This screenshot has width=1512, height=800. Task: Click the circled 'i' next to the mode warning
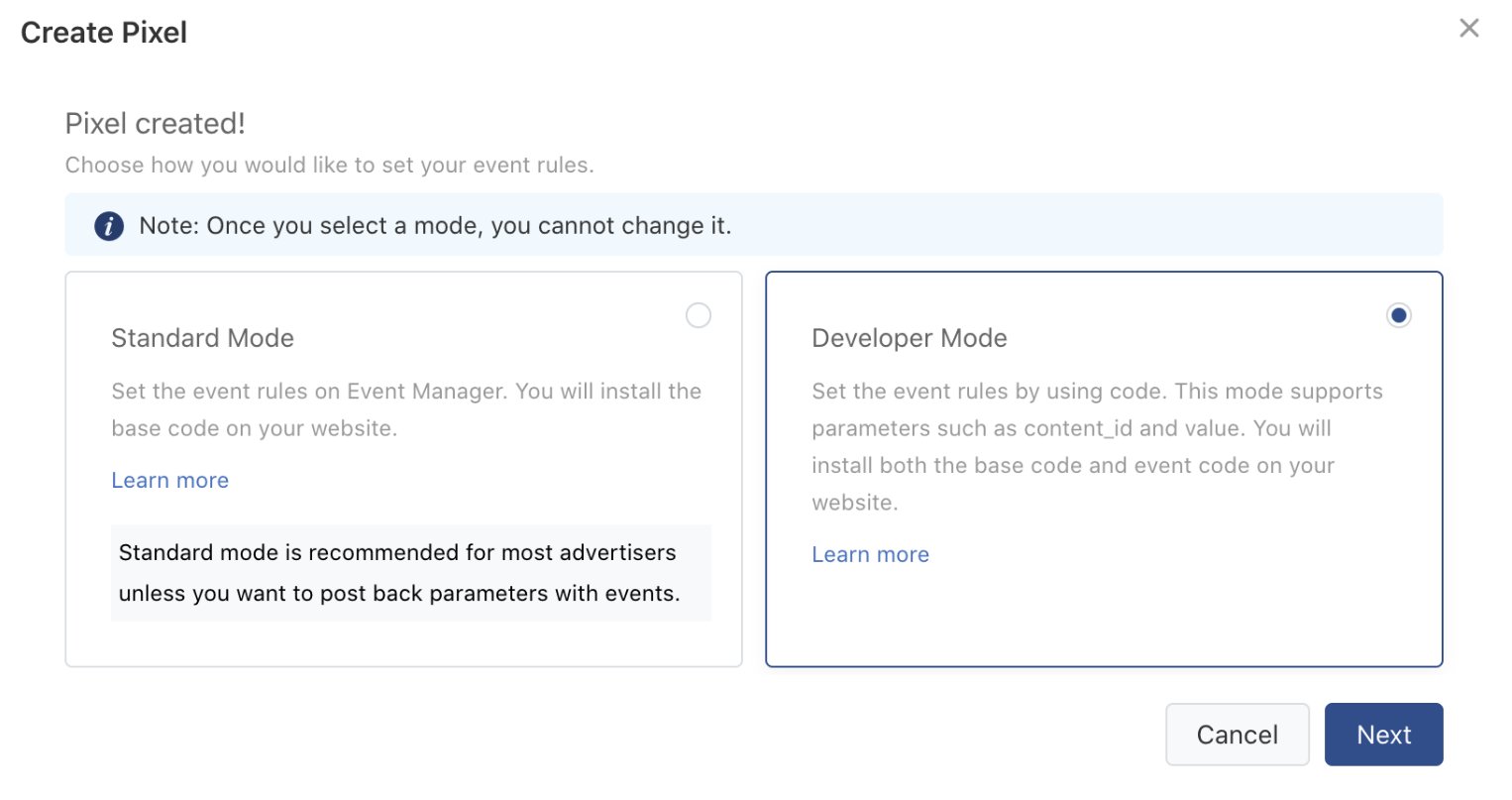pyautogui.click(x=109, y=225)
